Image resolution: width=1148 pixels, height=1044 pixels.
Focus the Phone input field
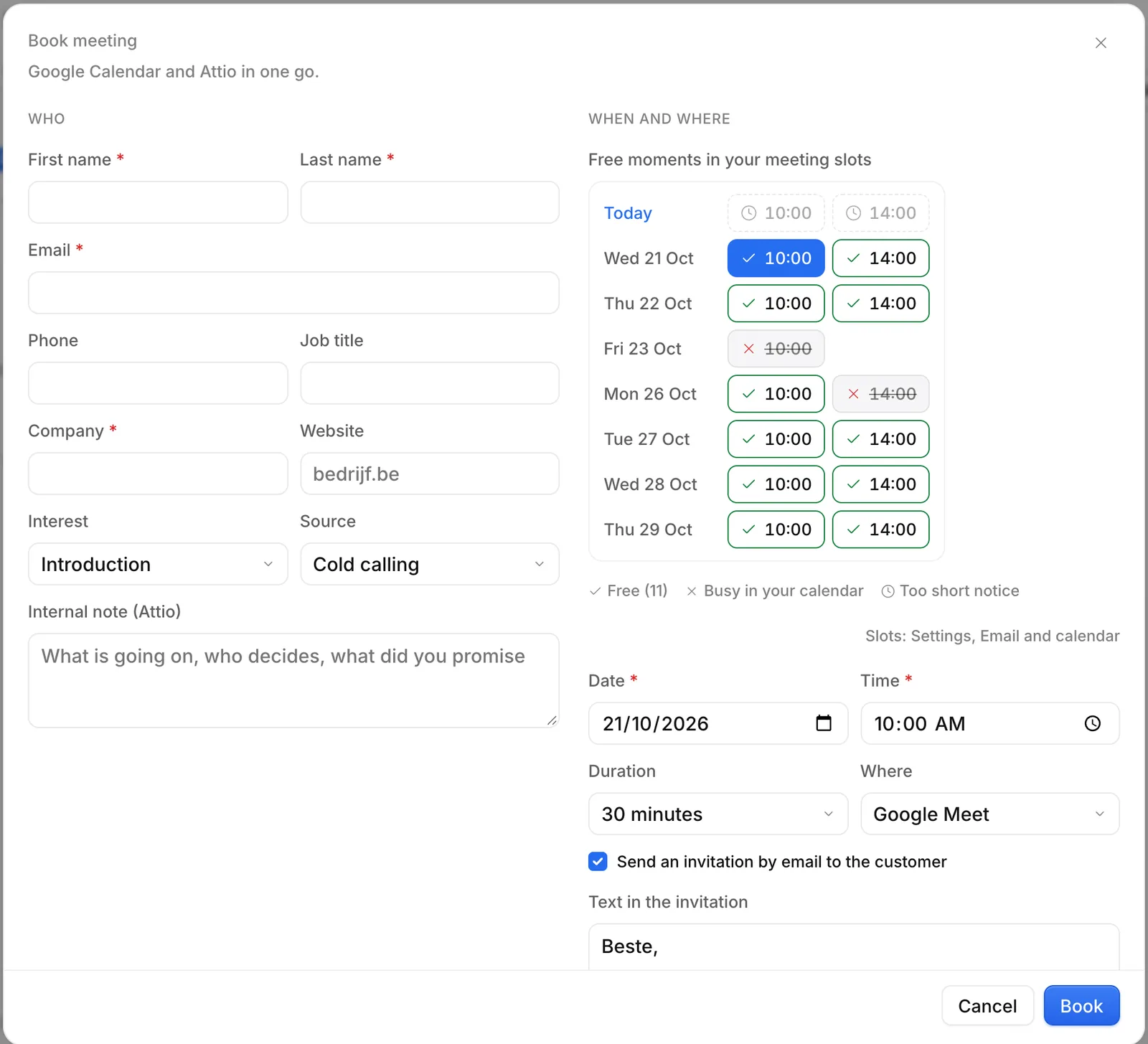[158, 383]
